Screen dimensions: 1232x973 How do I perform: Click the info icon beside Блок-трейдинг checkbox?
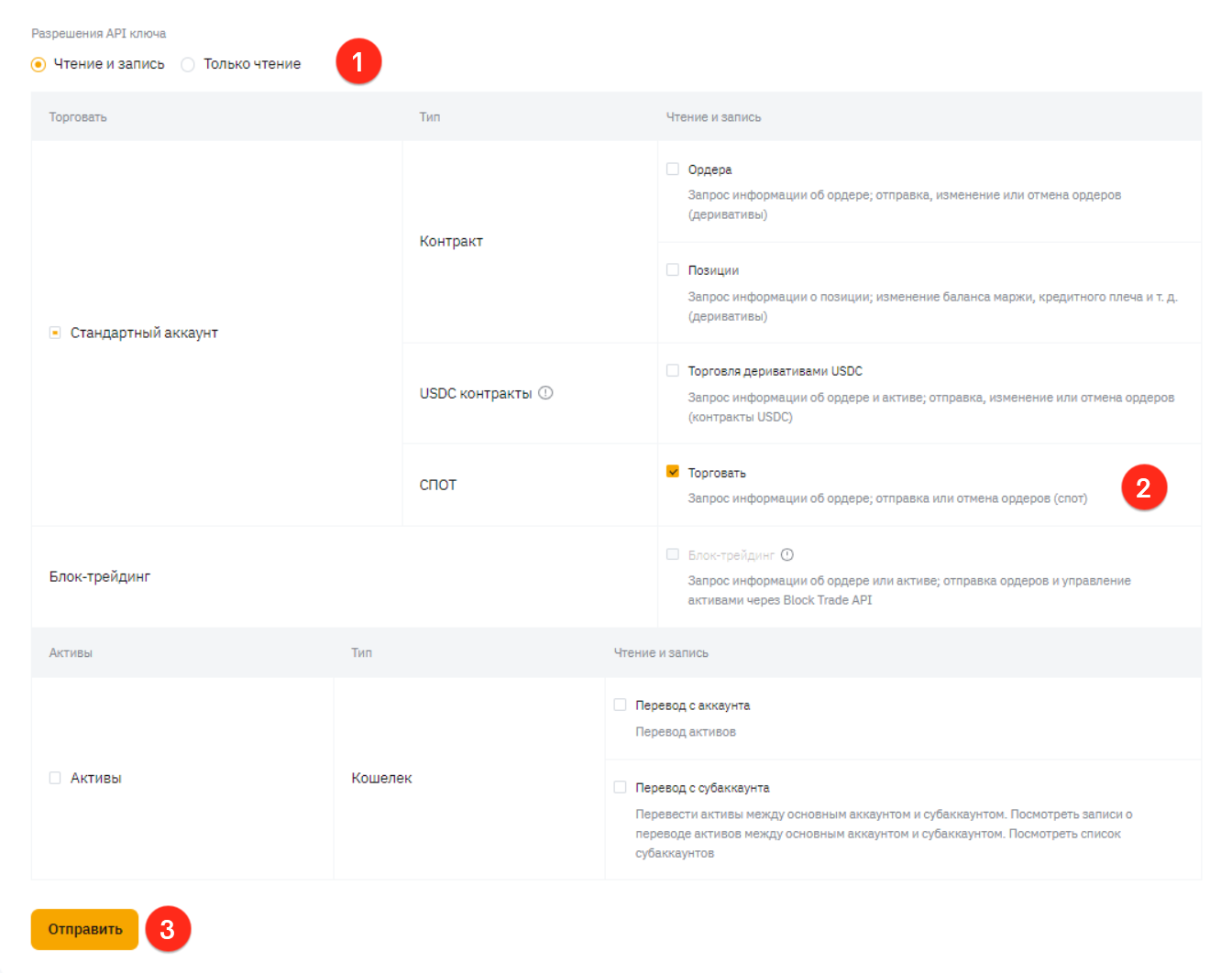click(x=787, y=554)
